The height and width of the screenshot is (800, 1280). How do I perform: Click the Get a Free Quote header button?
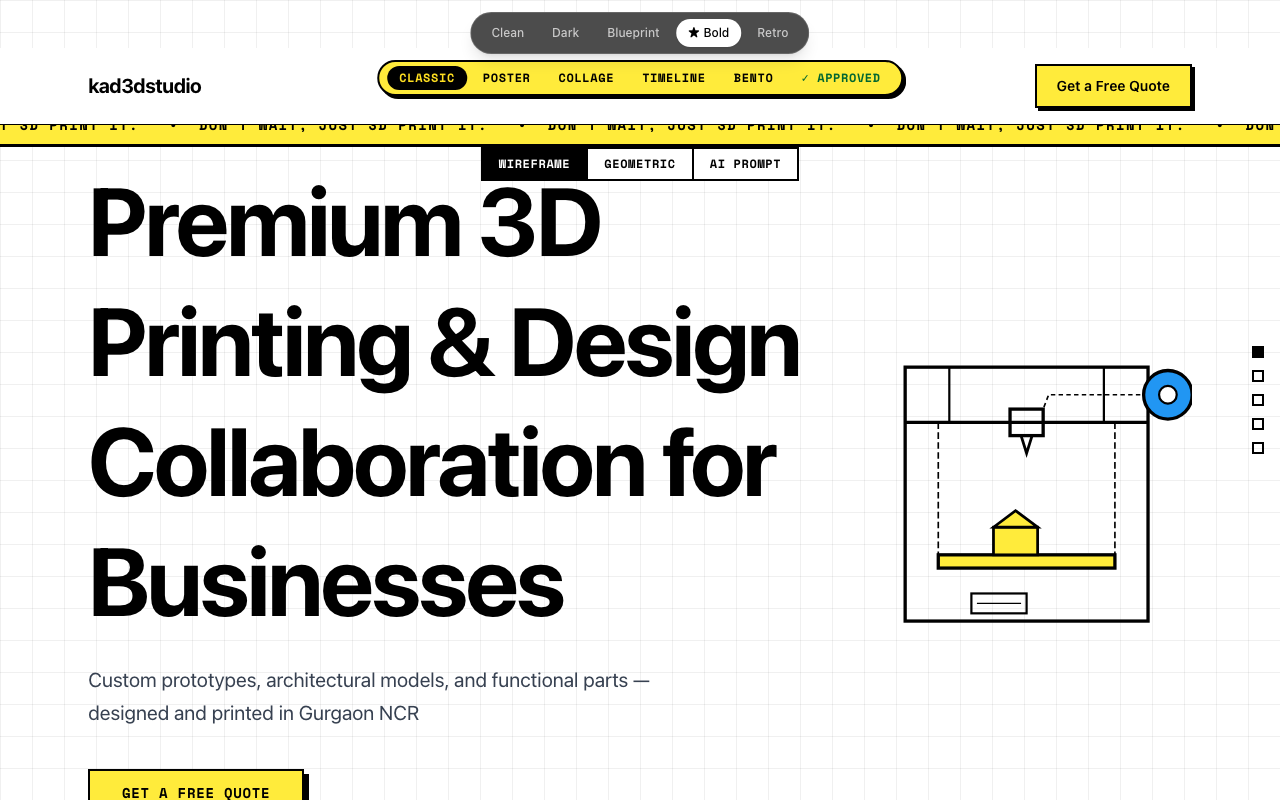point(1113,86)
